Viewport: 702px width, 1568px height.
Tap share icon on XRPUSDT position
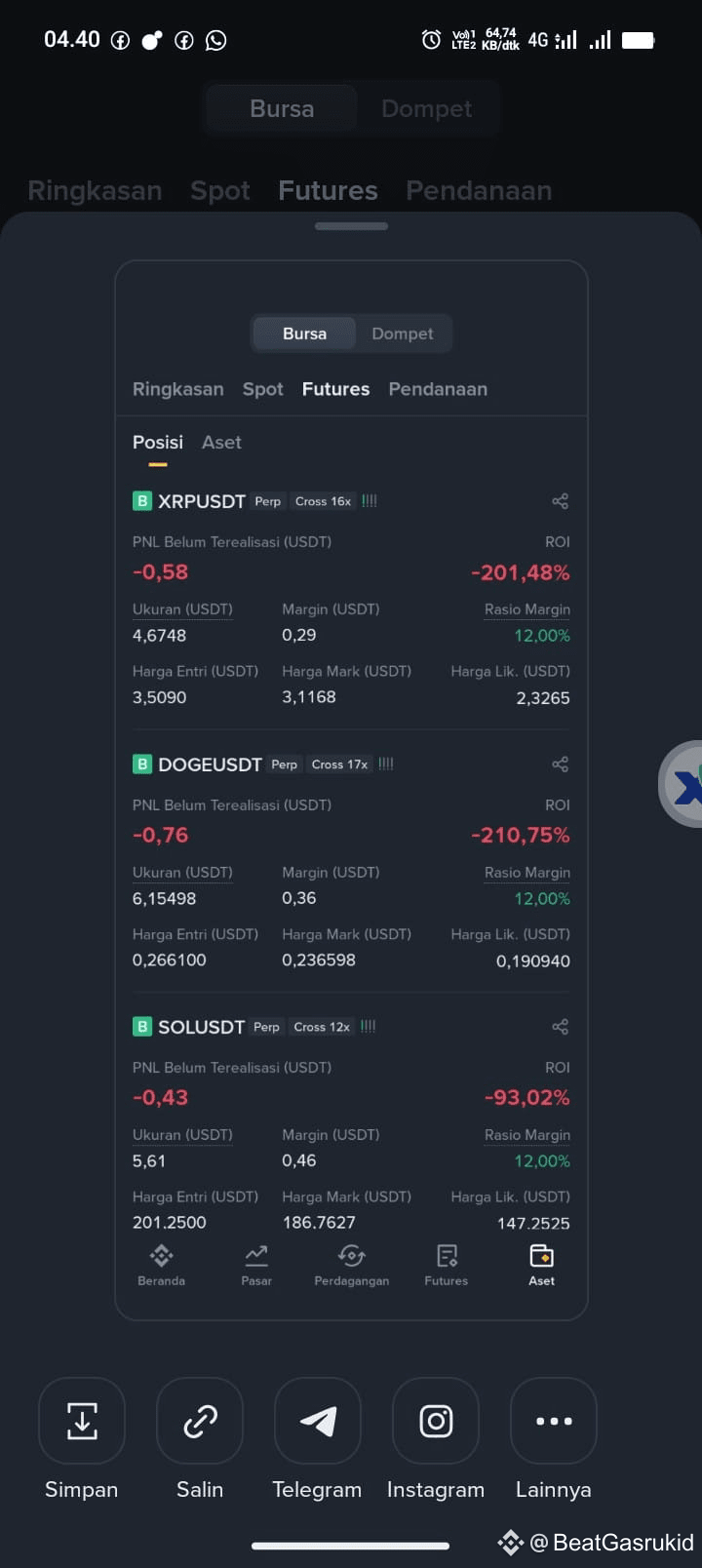[x=560, y=501]
